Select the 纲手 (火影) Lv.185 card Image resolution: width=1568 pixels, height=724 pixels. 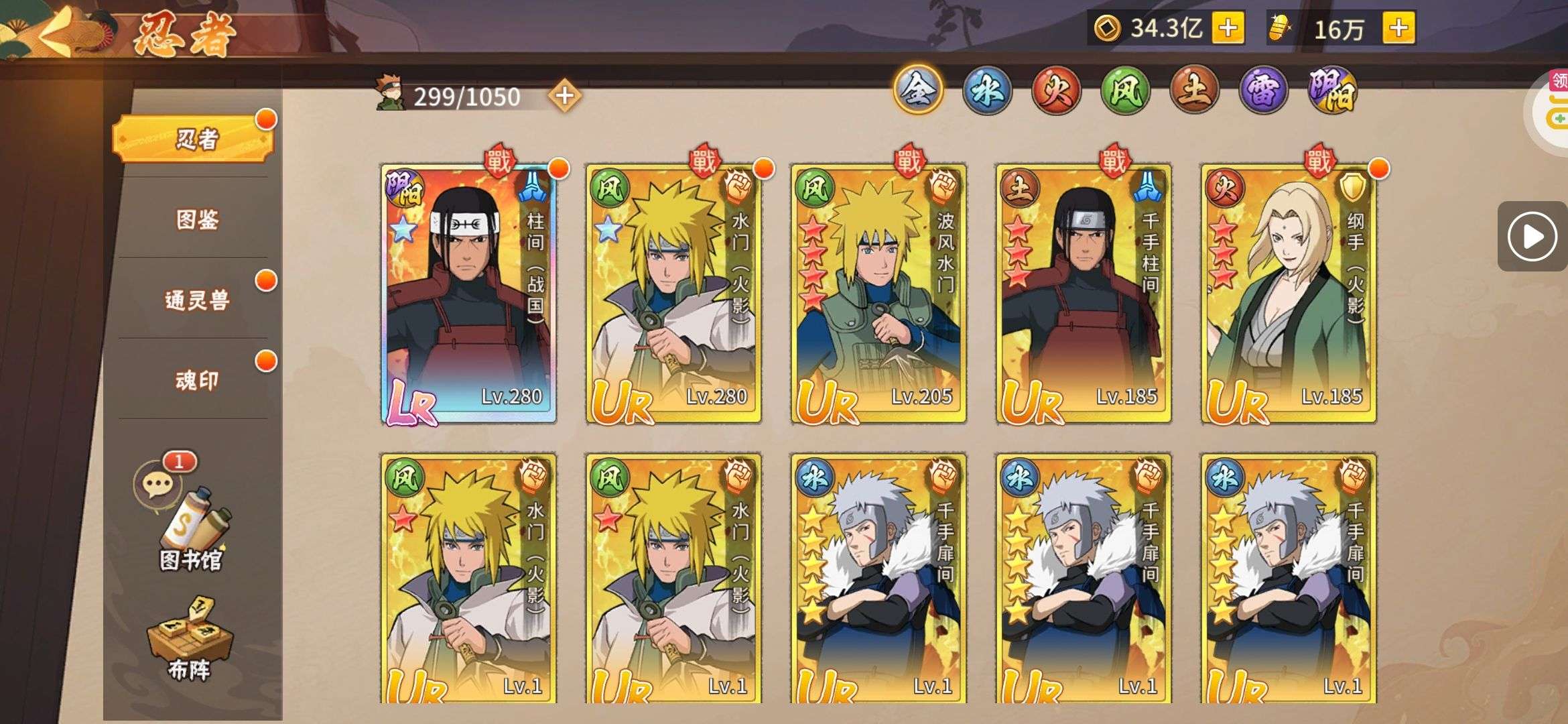pyautogui.click(x=1289, y=294)
